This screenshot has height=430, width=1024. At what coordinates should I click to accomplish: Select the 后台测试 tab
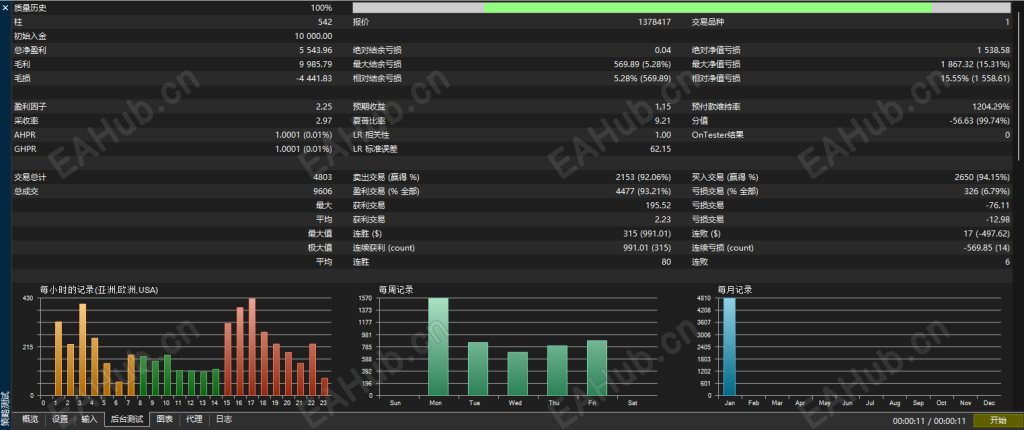pyautogui.click(x=126, y=420)
